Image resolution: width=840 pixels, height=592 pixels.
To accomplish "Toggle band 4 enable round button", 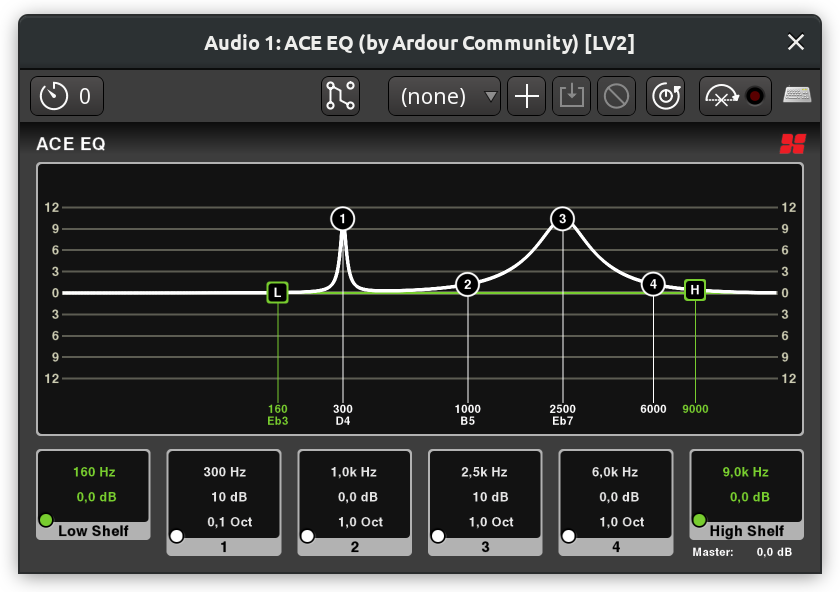I will 569,536.
